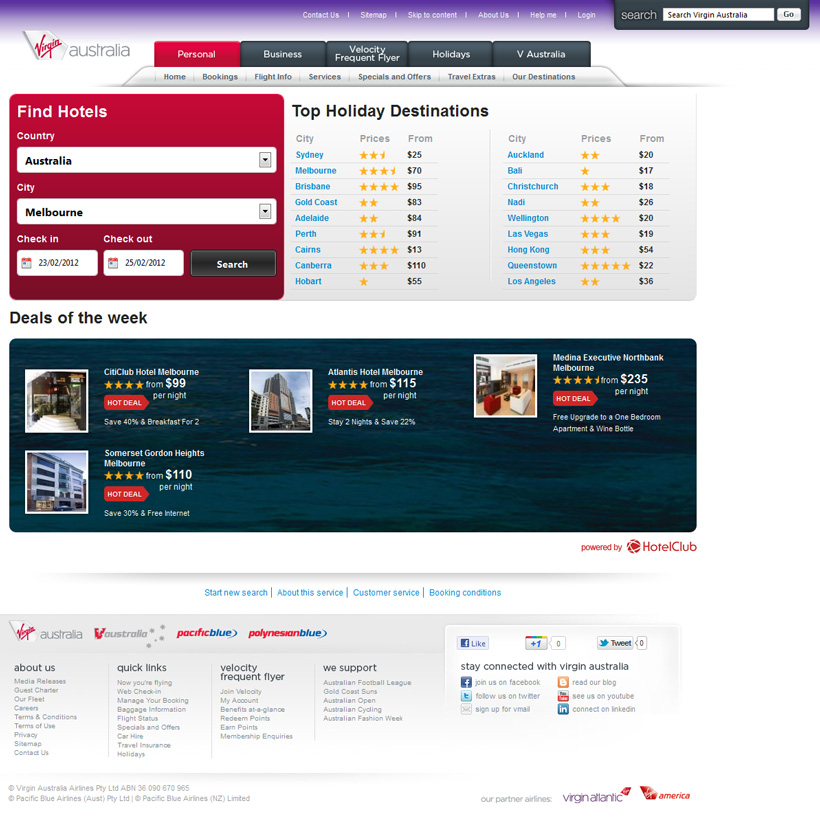Click the vmail envelope icon
The image size is (820, 822).
pos(466,709)
